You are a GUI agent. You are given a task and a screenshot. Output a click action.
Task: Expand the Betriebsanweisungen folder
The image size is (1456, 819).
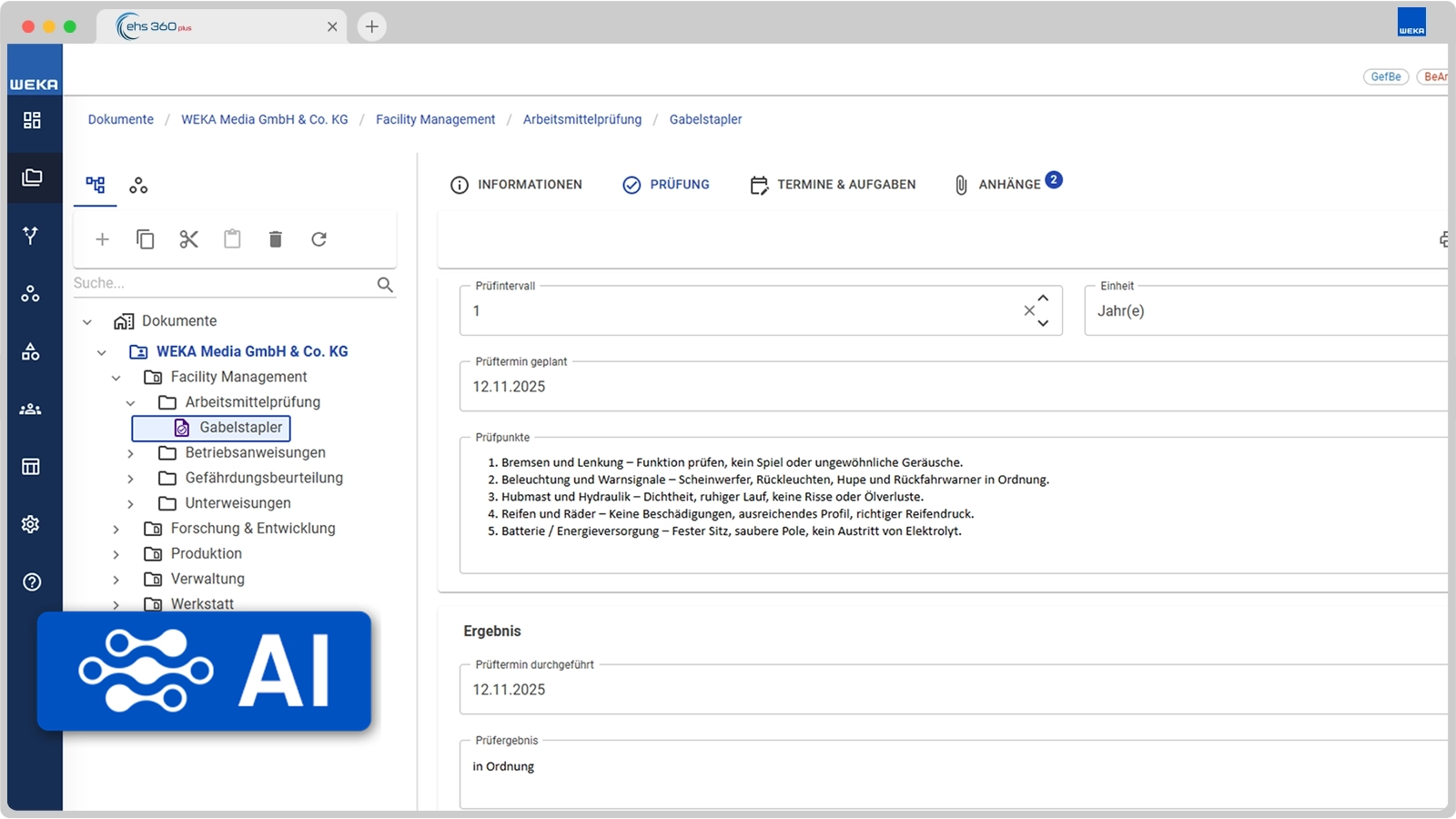tap(131, 453)
